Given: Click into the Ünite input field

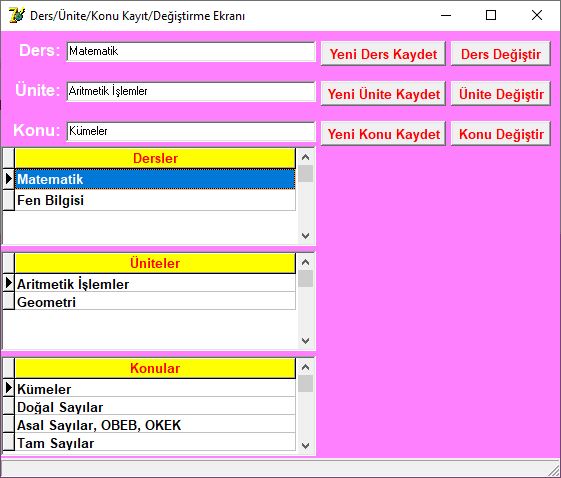Looking at the screenshot, I should click(191, 92).
